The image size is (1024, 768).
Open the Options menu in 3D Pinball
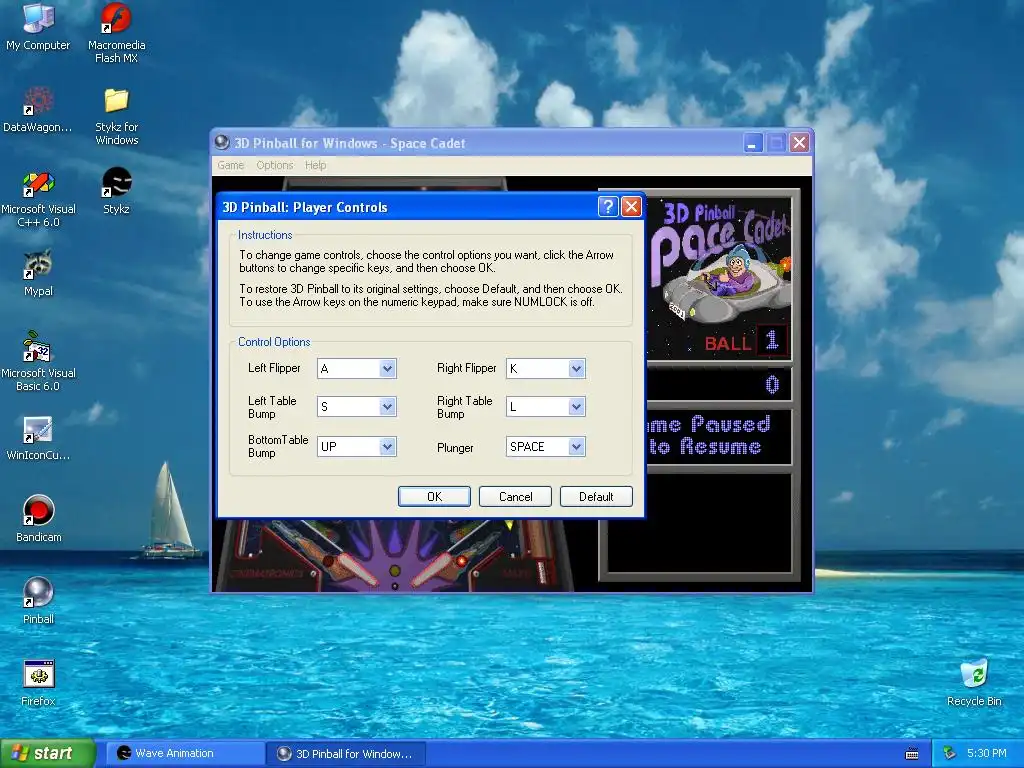pyautogui.click(x=274, y=165)
